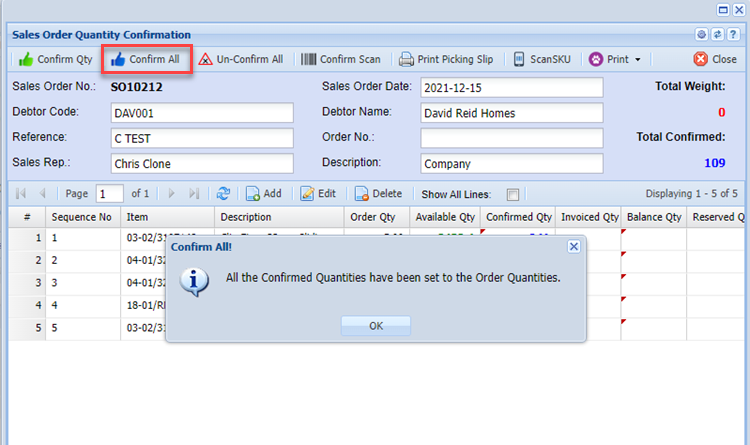
Task: Click the Sales Order Date field
Action: coord(510,87)
